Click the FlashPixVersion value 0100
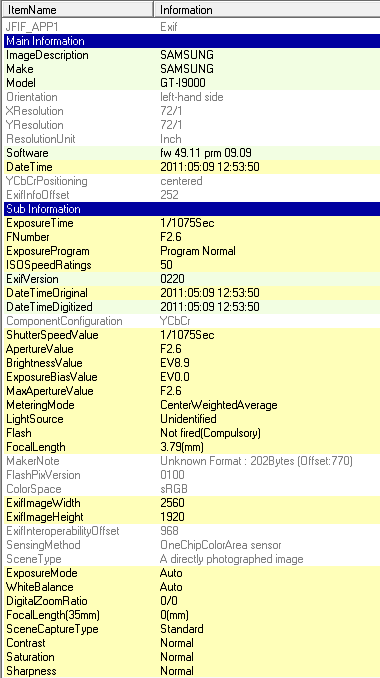Image resolution: width=380 pixels, height=678 pixels. coord(172,475)
